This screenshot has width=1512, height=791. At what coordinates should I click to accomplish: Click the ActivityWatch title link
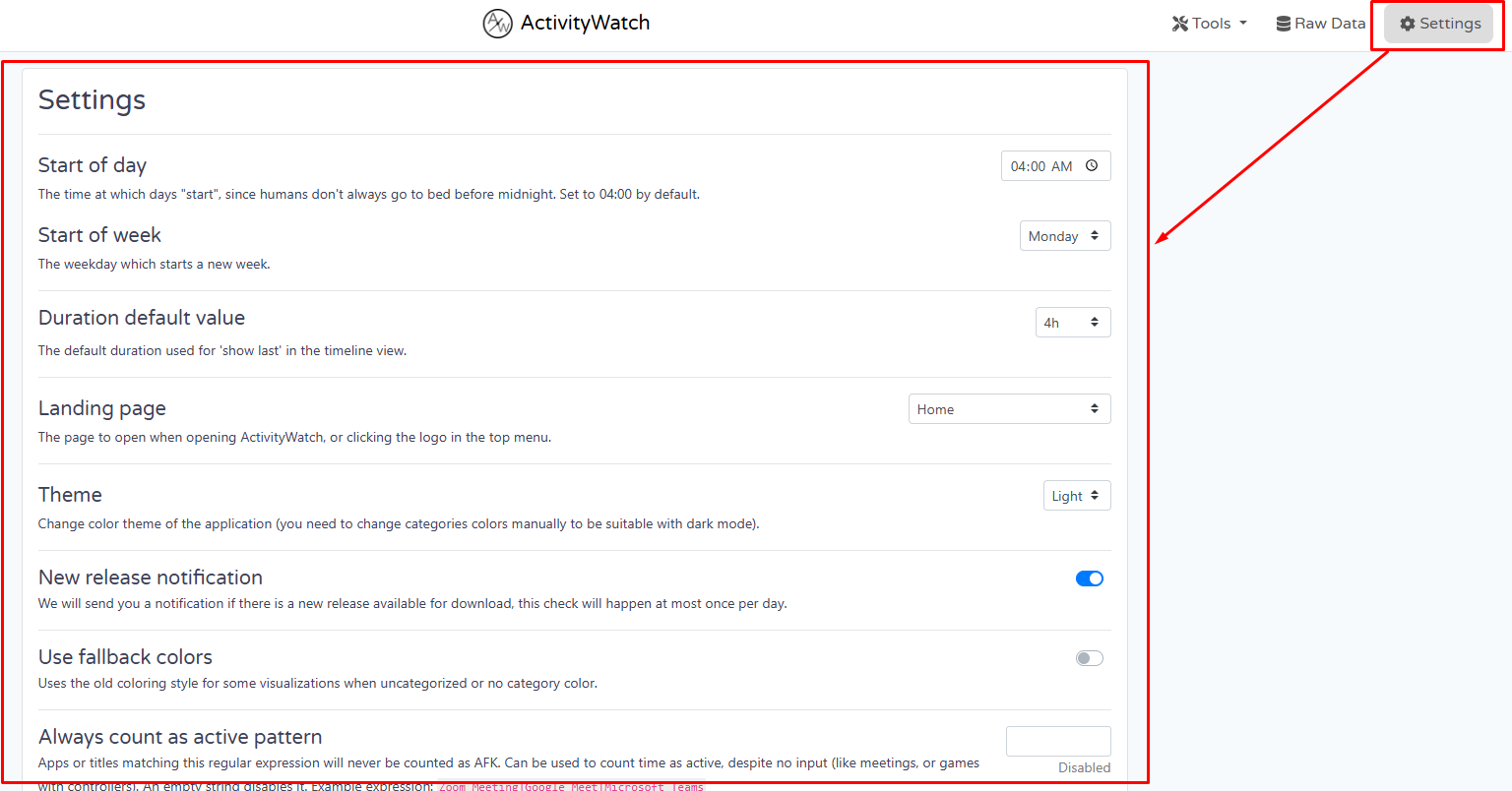585,23
